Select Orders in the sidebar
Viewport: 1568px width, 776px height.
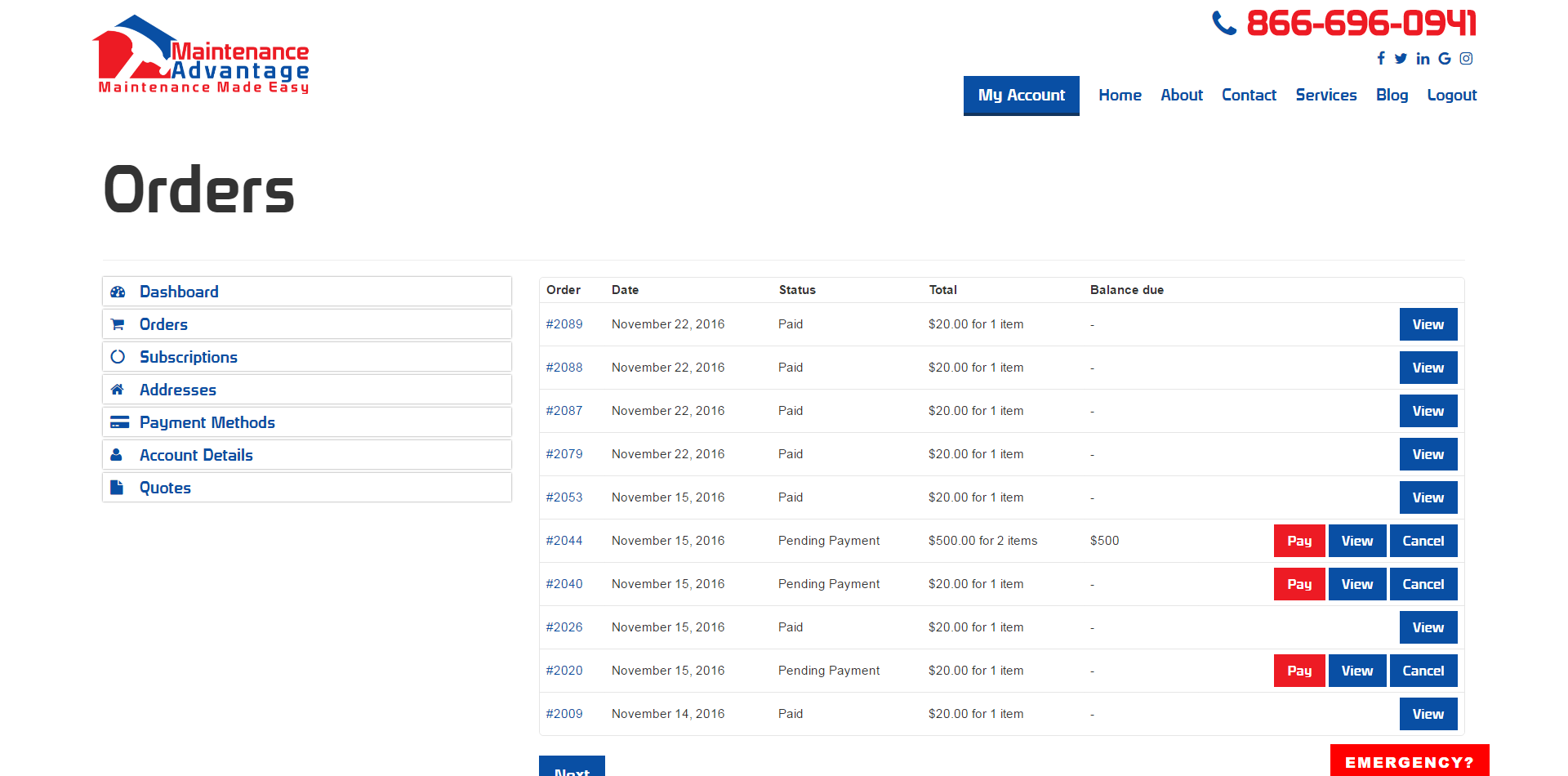click(x=307, y=324)
